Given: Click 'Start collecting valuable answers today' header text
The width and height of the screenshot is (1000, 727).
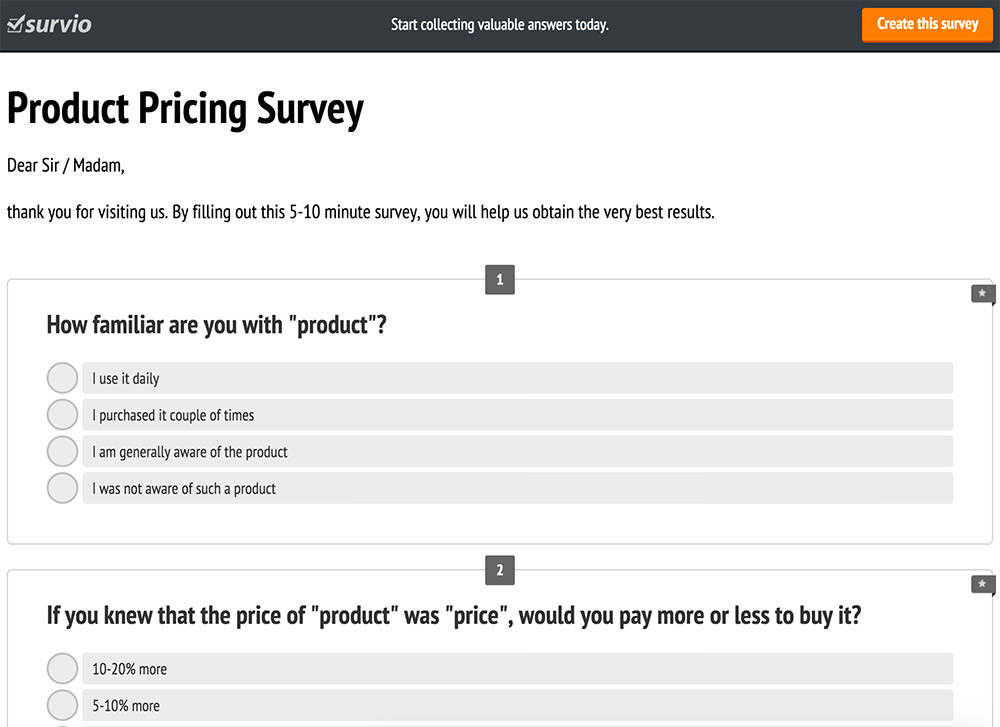Looking at the screenshot, I should coord(499,25).
